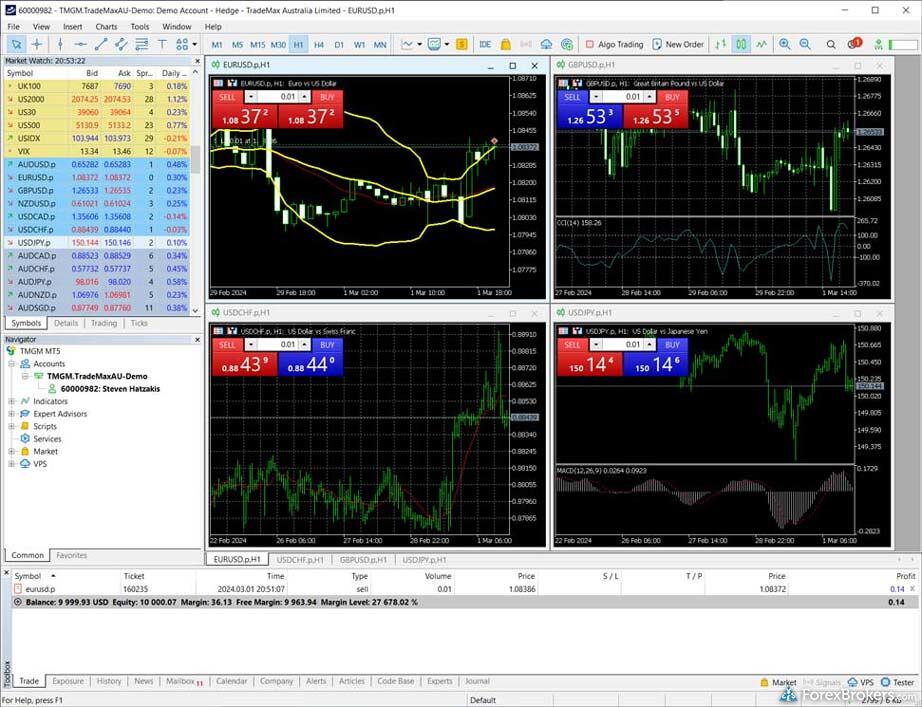This screenshot has width=922, height=707.
Task: Draw a horizontal line on chart
Action: tap(81, 44)
